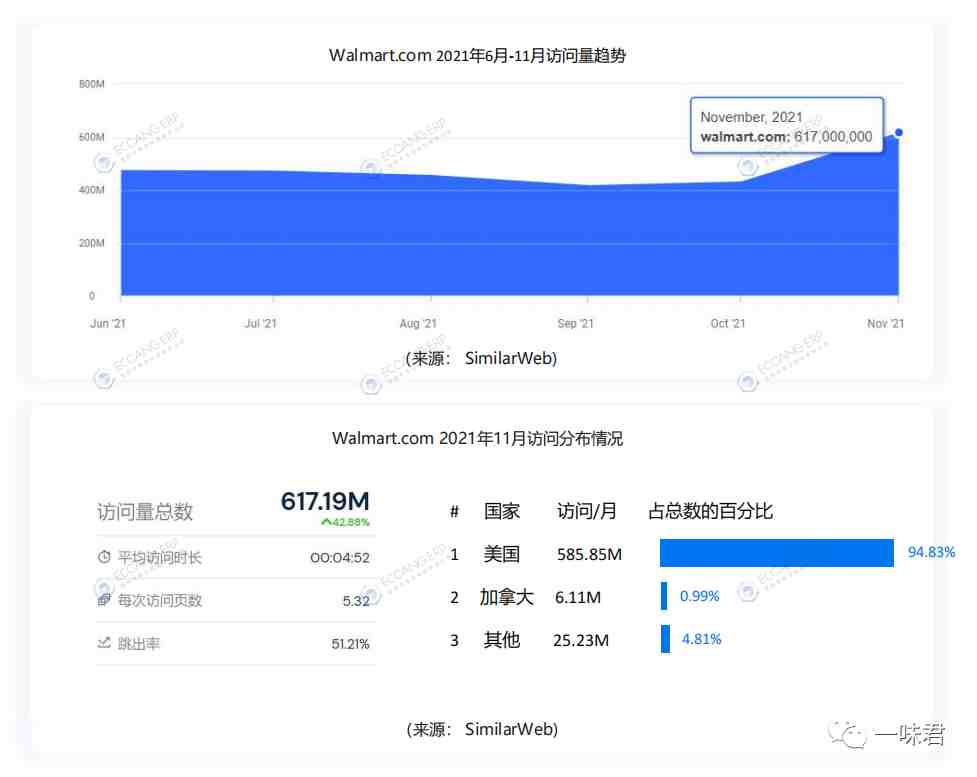This screenshot has height=777, width=977.
Task: Click the percentage 4.81%
Action: coord(701,639)
